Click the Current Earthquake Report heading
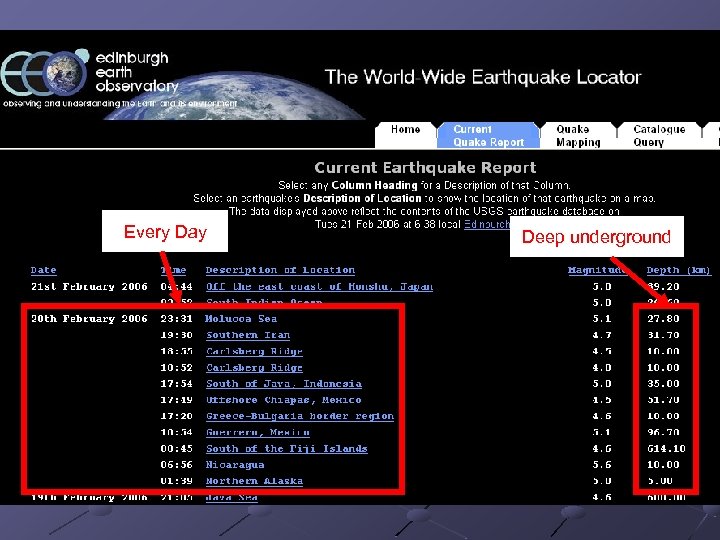This screenshot has width=720, height=540. 425,168
